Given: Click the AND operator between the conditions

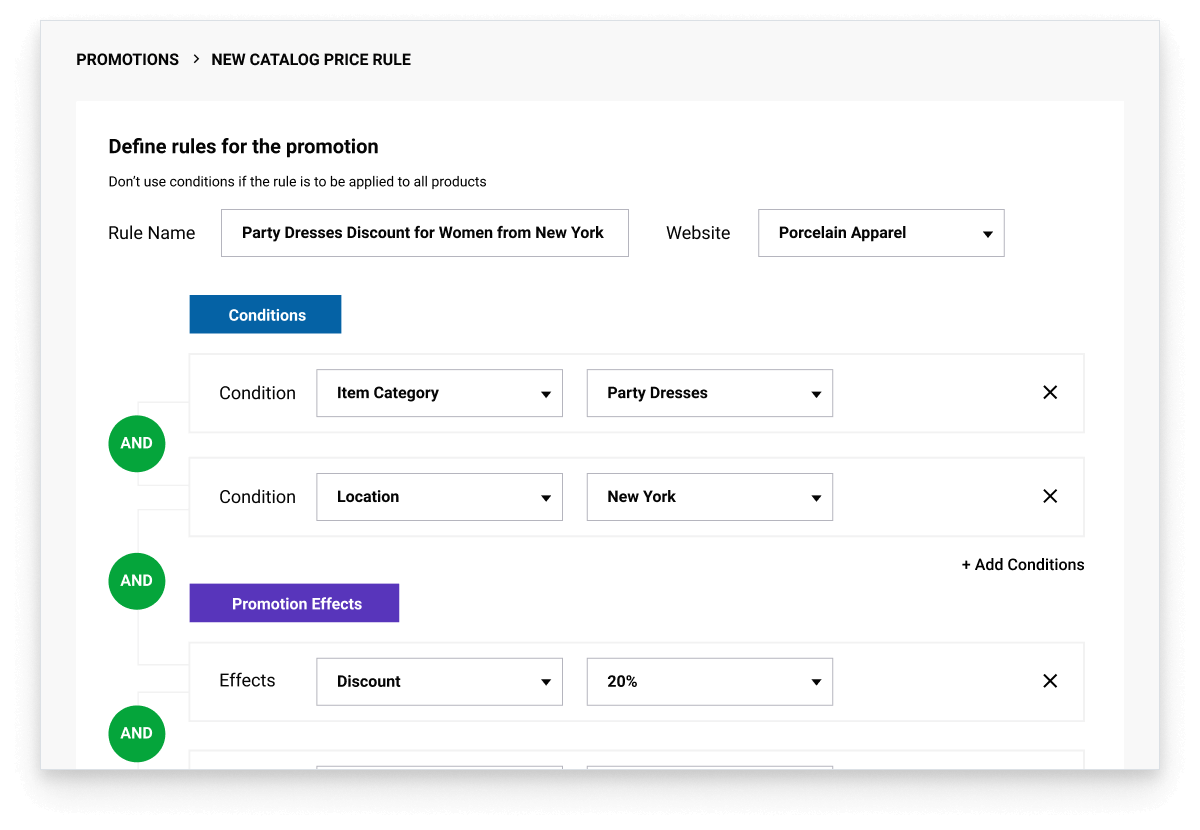Looking at the screenshot, I should pos(137,443).
